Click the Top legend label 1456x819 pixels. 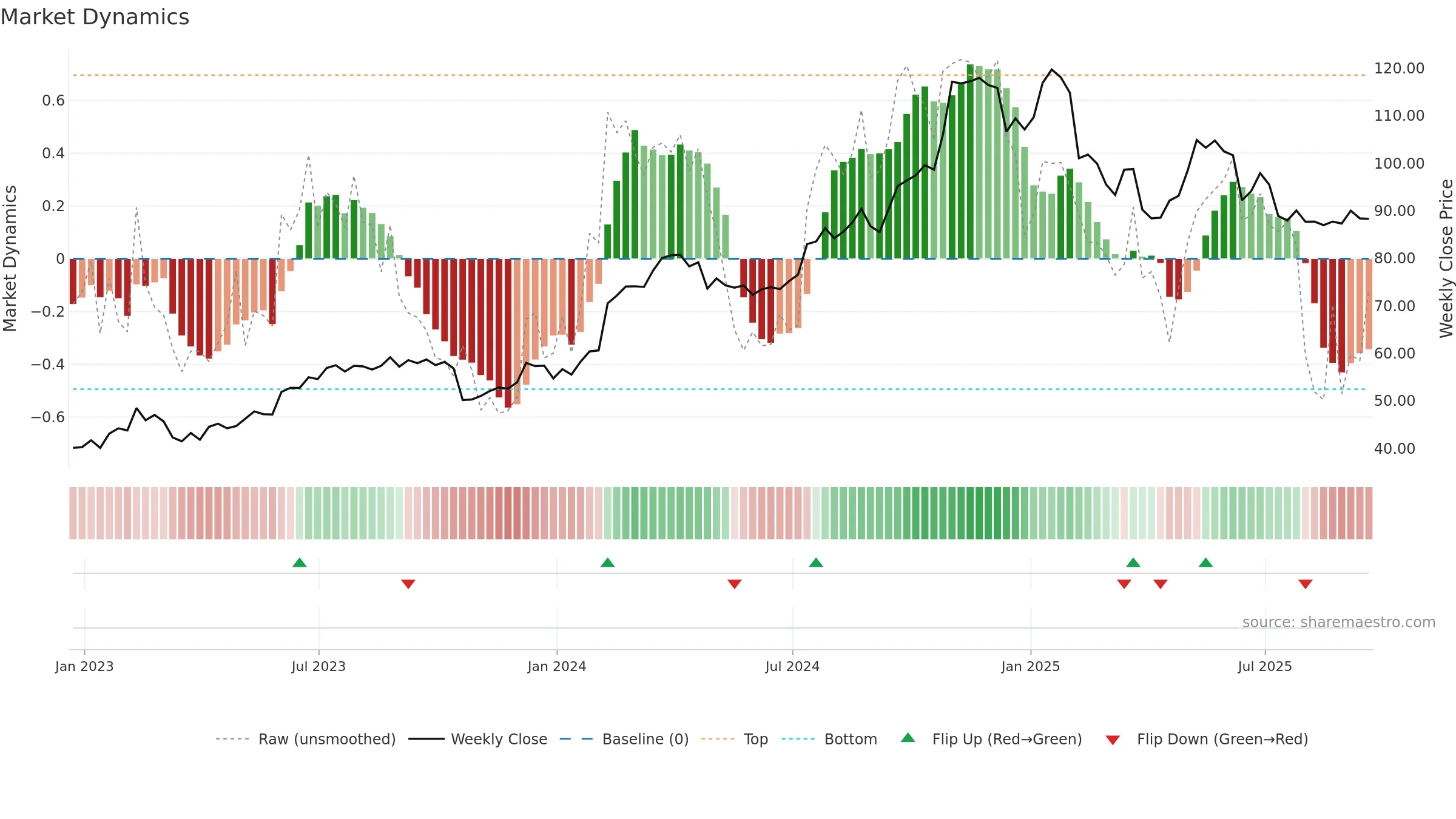click(756, 739)
